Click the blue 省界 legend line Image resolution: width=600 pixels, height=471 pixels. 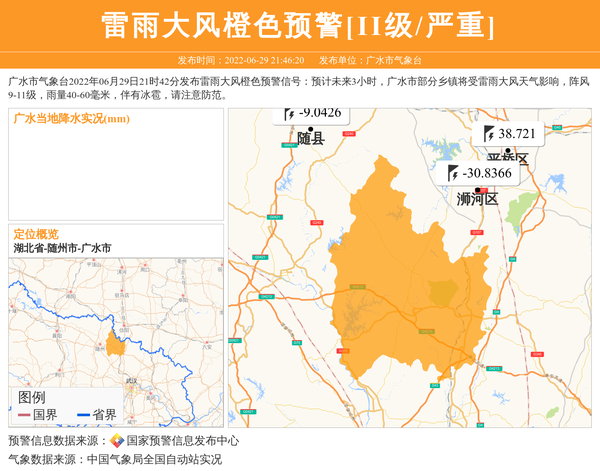point(82,415)
